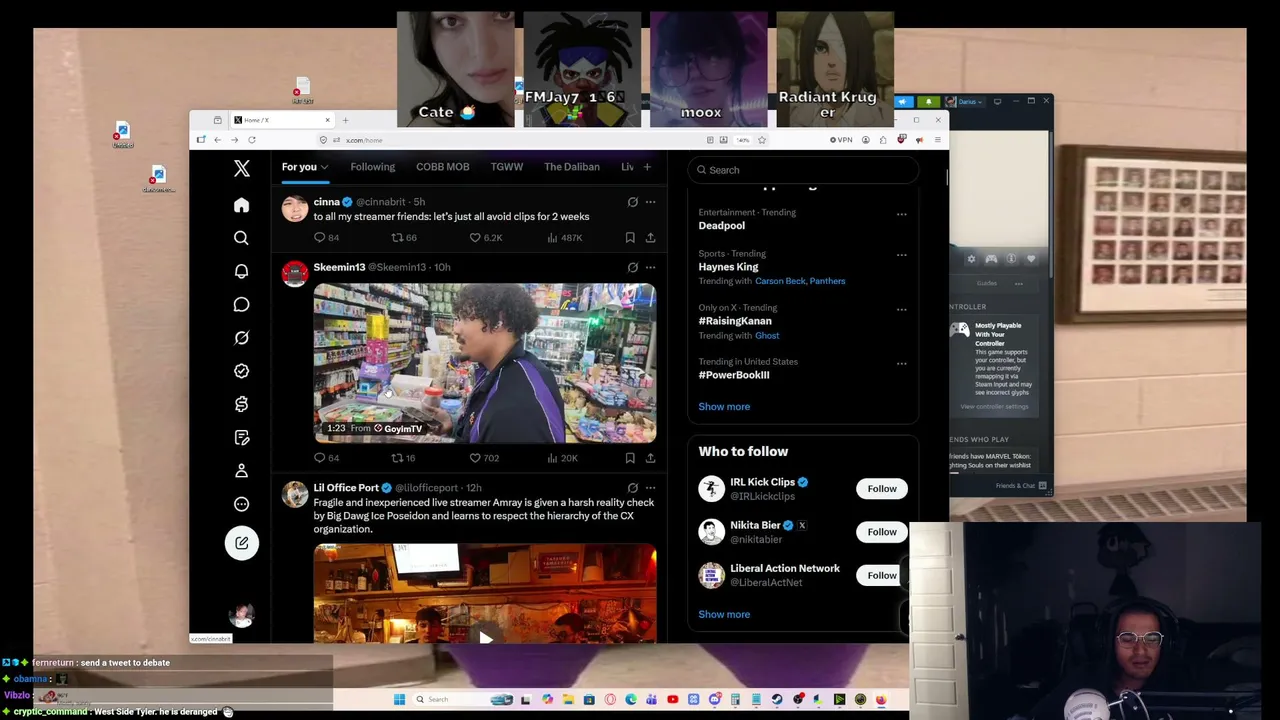Open more menu on cinna's post
The image size is (1280, 720).
pyautogui.click(x=650, y=202)
